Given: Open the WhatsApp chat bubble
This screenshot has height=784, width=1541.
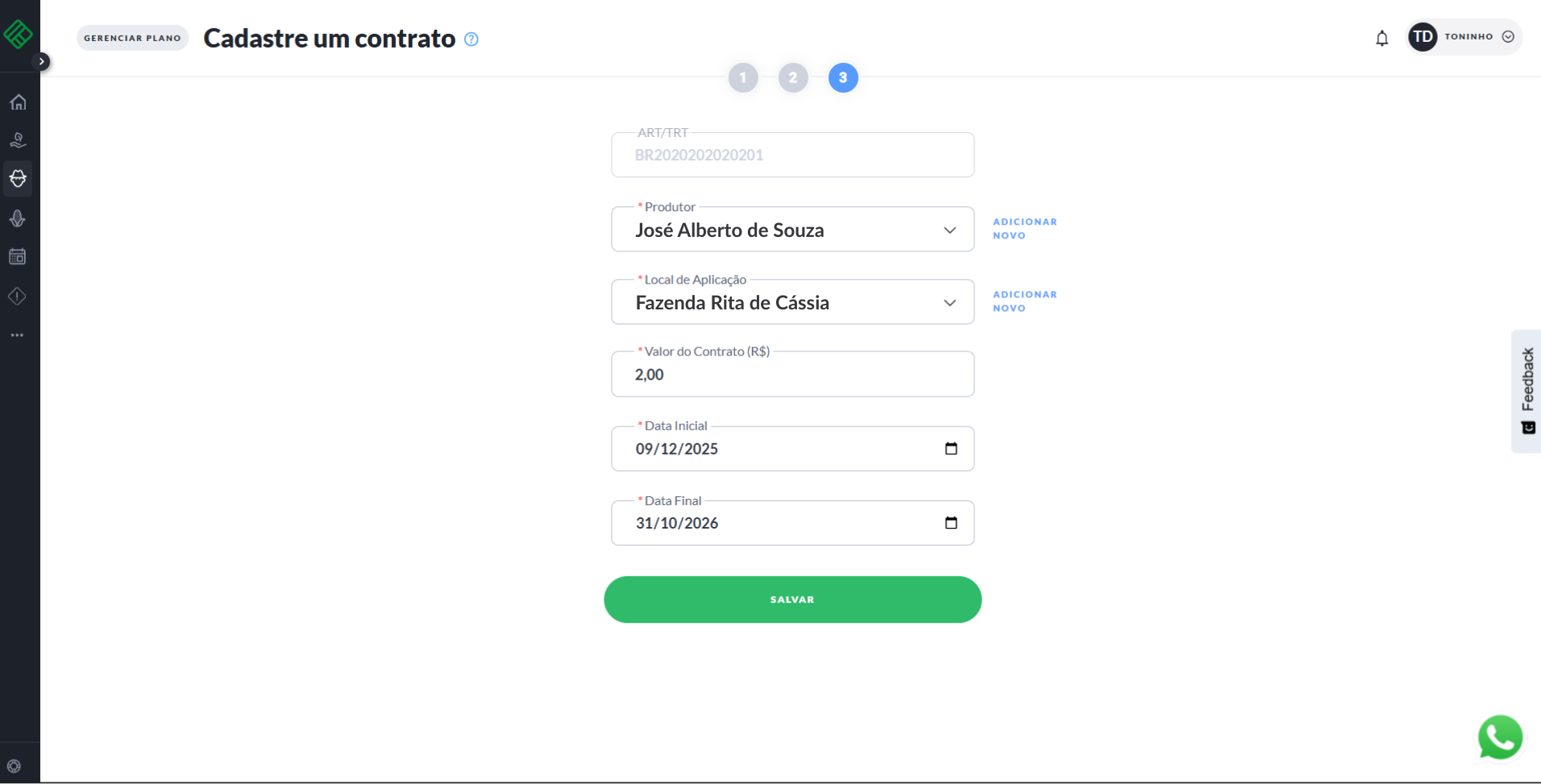Looking at the screenshot, I should pos(1499,736).
